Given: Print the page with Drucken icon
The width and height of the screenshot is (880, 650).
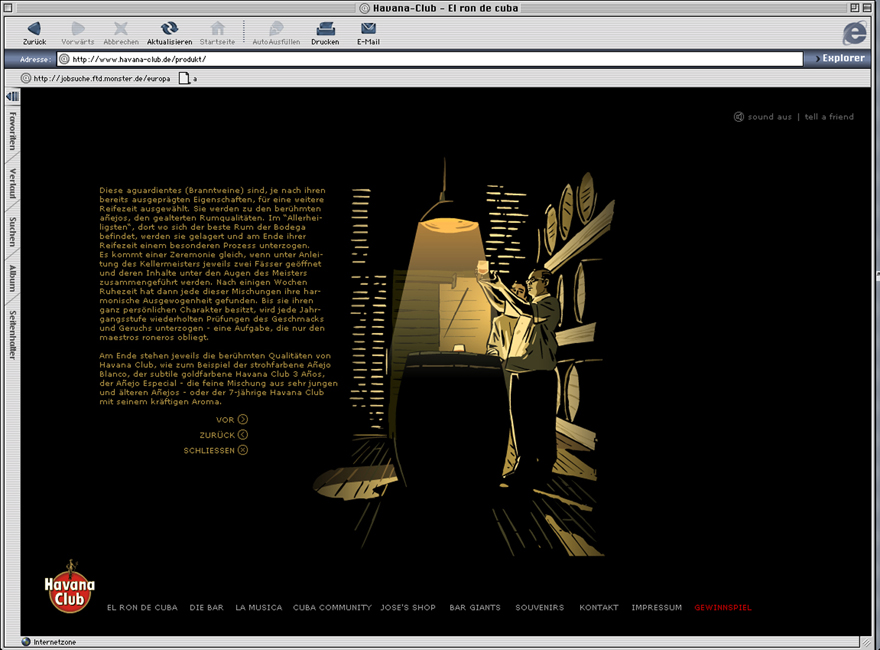Looking at the screenshot, I should point(326,29).
